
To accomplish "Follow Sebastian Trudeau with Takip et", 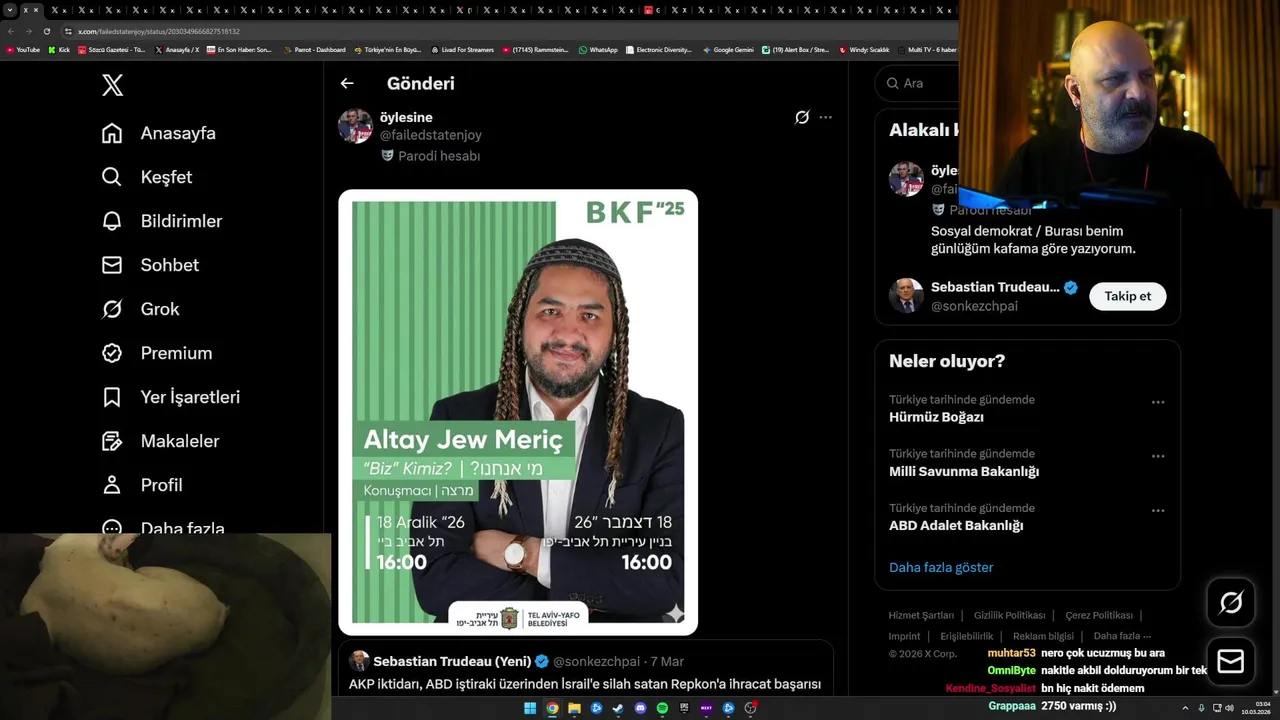I will pyautogui.click(x=1128, y=296).
